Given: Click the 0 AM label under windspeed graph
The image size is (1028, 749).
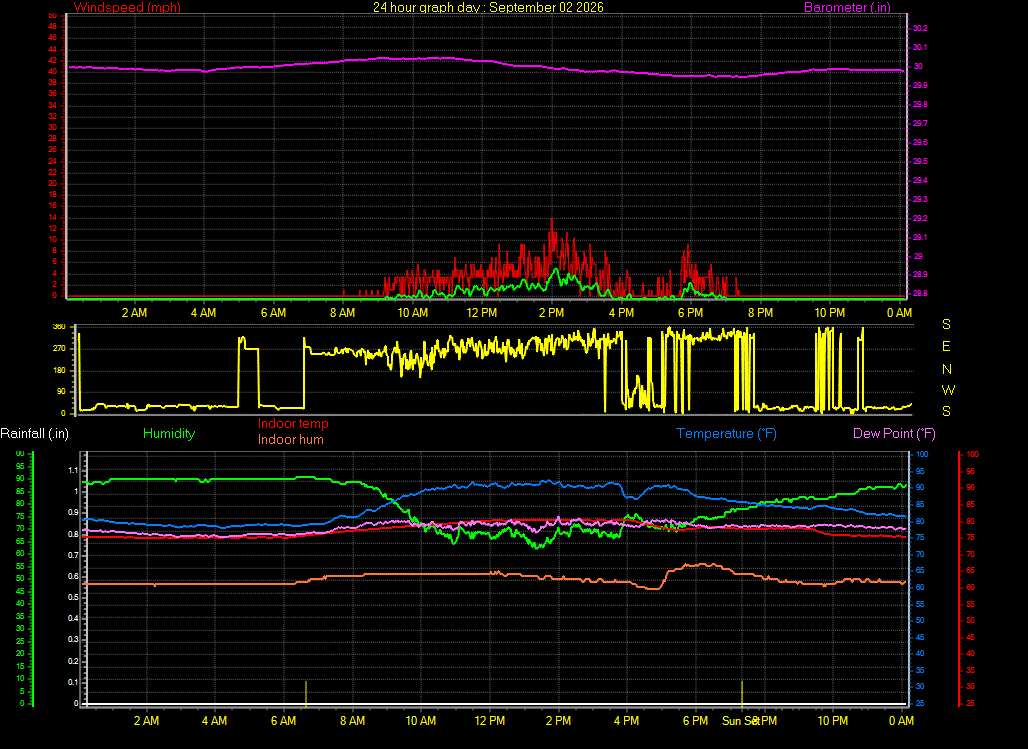Looking at the screenshot, I should point(900,313).
